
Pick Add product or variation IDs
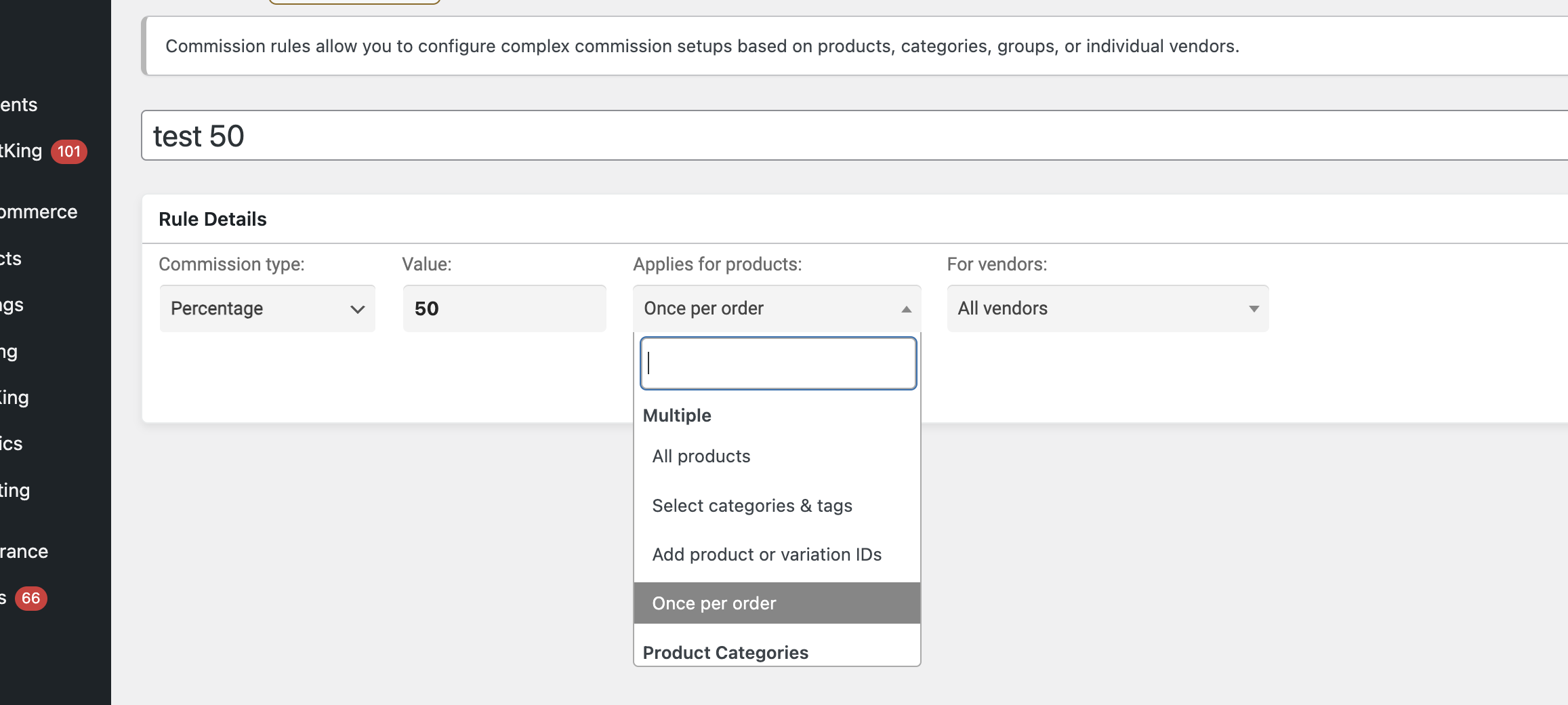point(777,555)
